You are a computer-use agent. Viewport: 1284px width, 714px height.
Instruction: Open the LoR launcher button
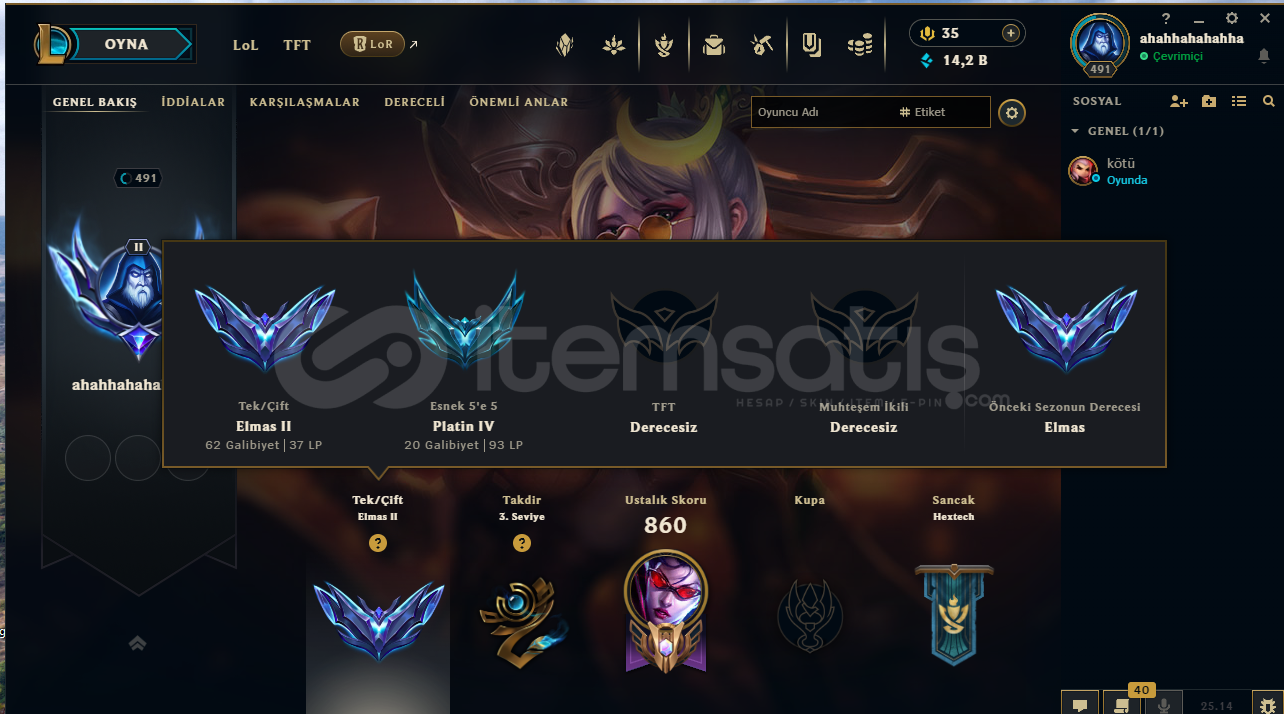[x=372, y=44]
